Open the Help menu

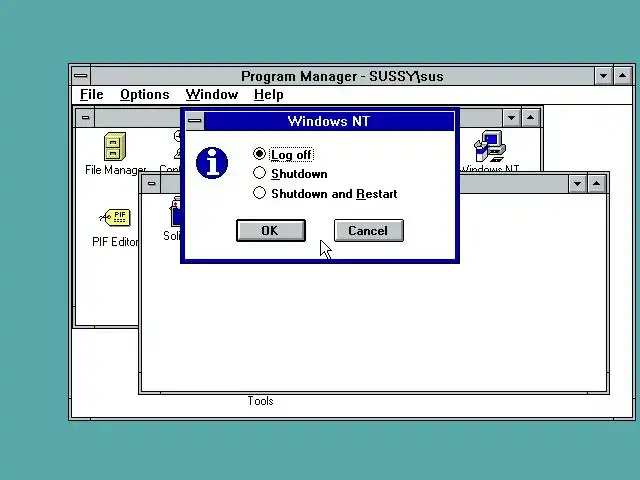click(268, 94)
